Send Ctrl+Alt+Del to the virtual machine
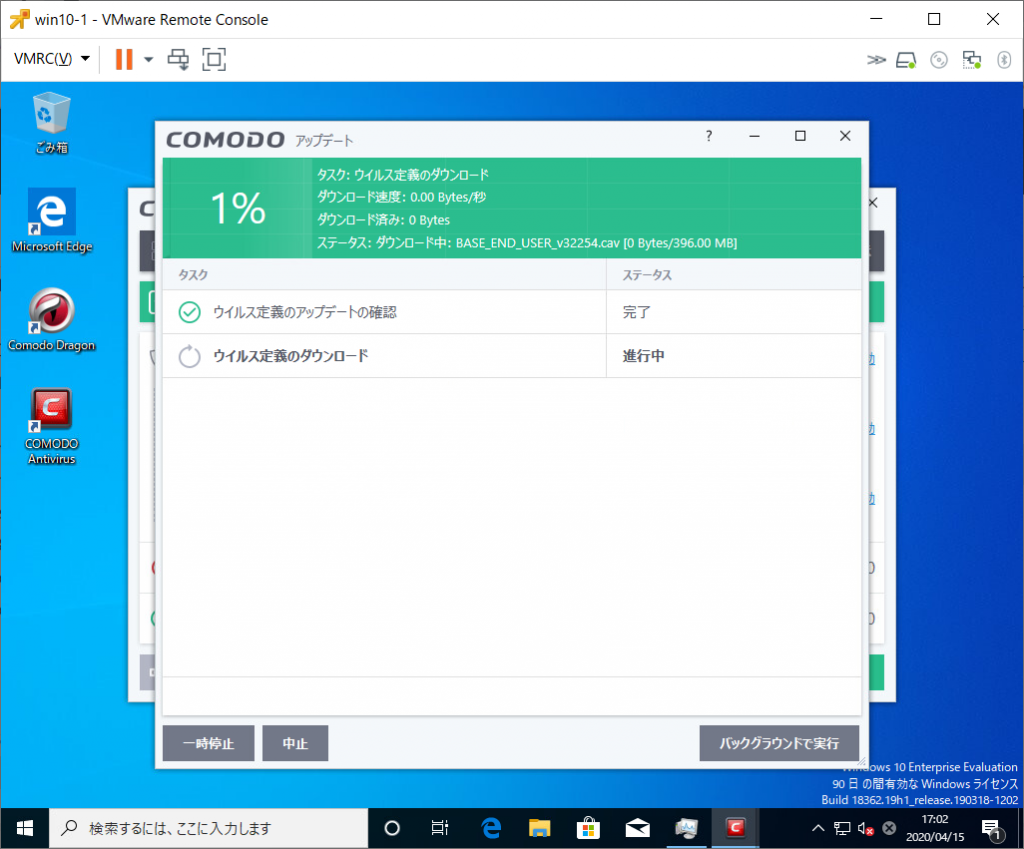Viewport: 1024px width, 849px height. [x=178, y=59]
